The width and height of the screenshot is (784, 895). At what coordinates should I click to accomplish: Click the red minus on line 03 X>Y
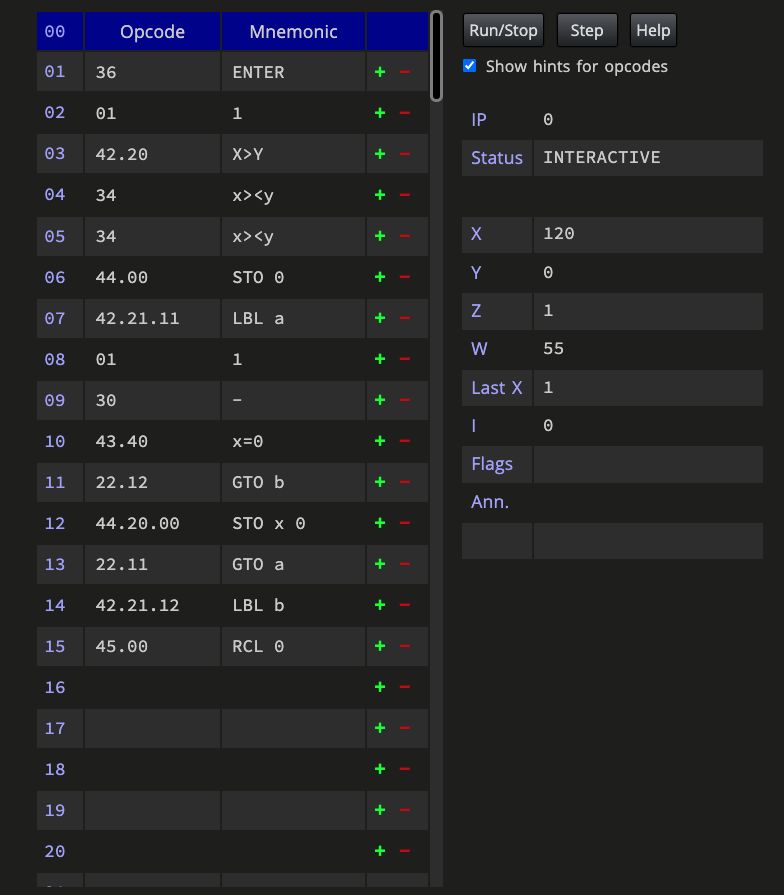[405, 154]
